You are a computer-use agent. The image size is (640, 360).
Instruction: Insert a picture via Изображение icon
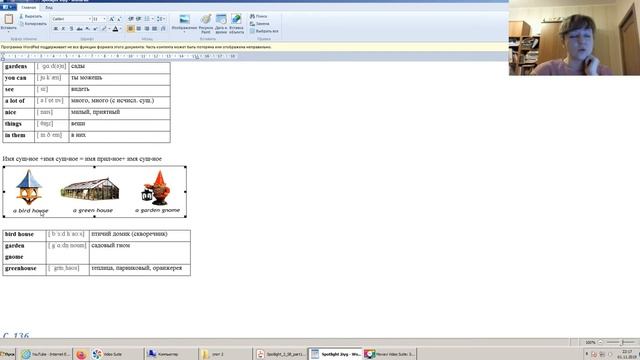click(184, 20)
